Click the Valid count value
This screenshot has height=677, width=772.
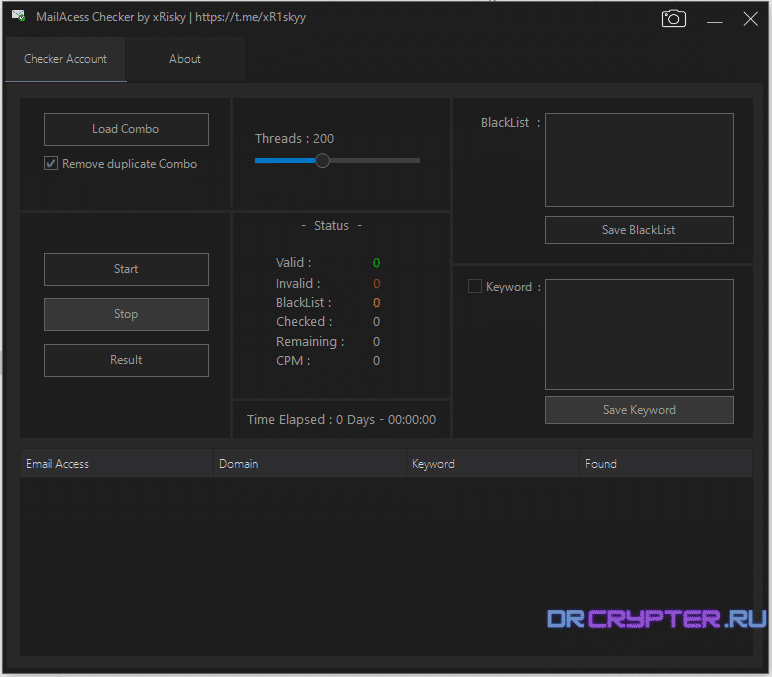pyautogui.click(x=377, y=263)
